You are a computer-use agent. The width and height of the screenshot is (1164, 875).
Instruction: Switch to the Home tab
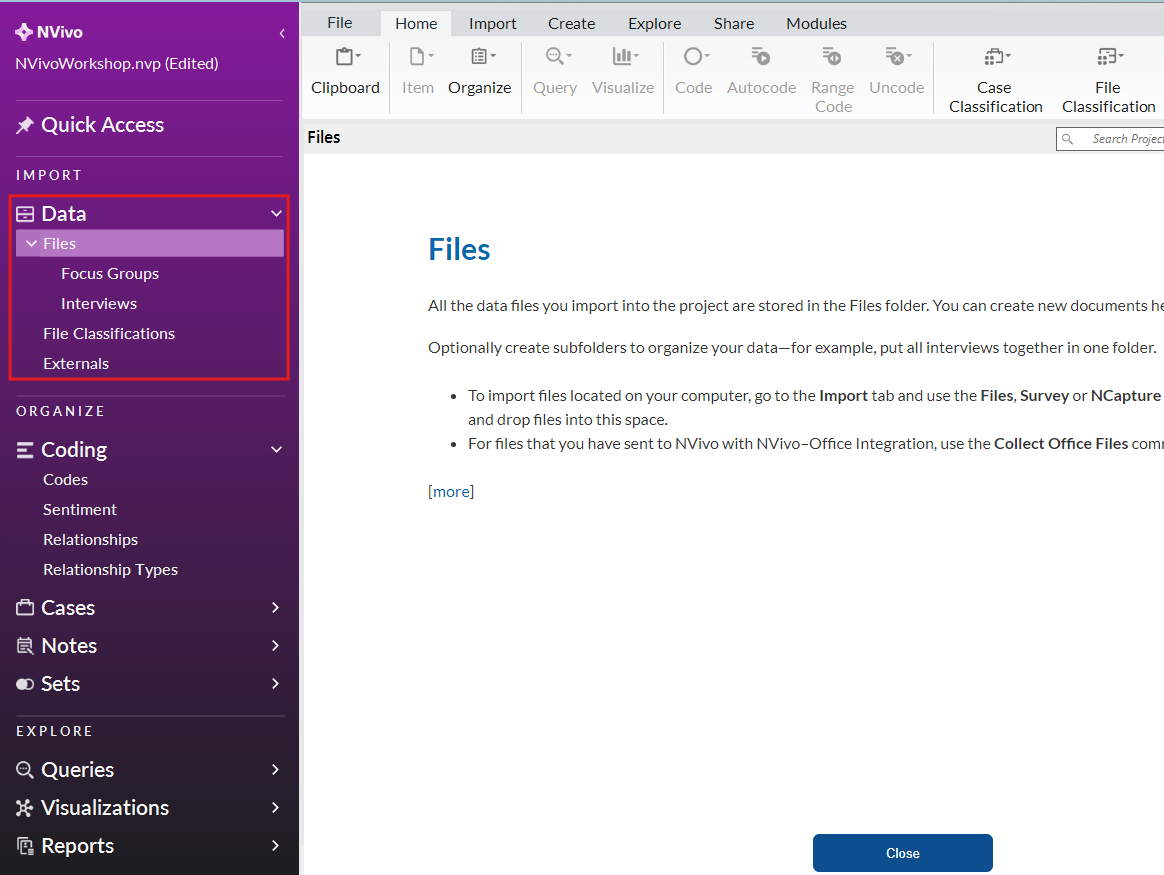tap(416, 24)
